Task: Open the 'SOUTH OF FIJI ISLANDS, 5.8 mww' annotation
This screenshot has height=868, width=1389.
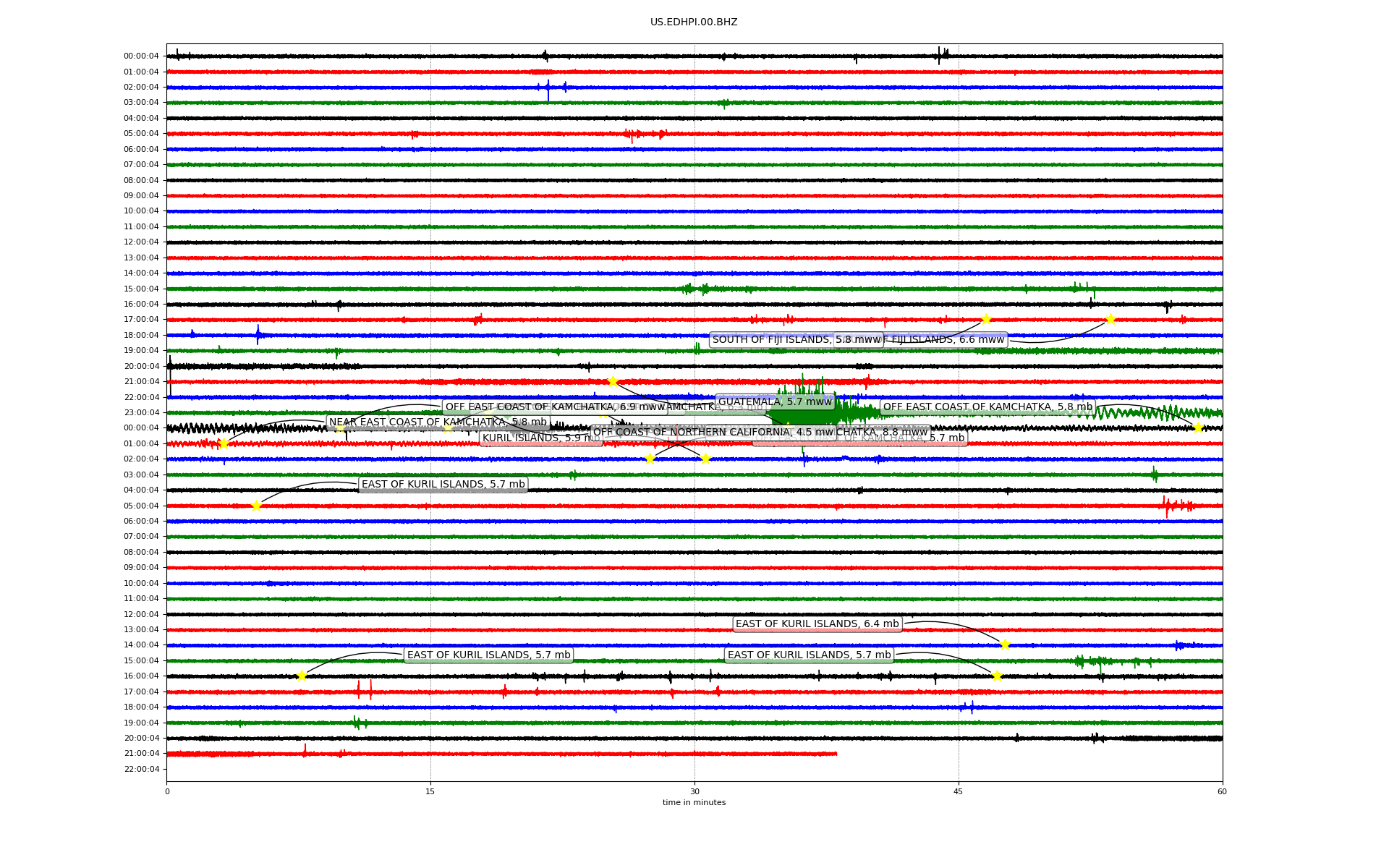Action: [x=796, y=340]
